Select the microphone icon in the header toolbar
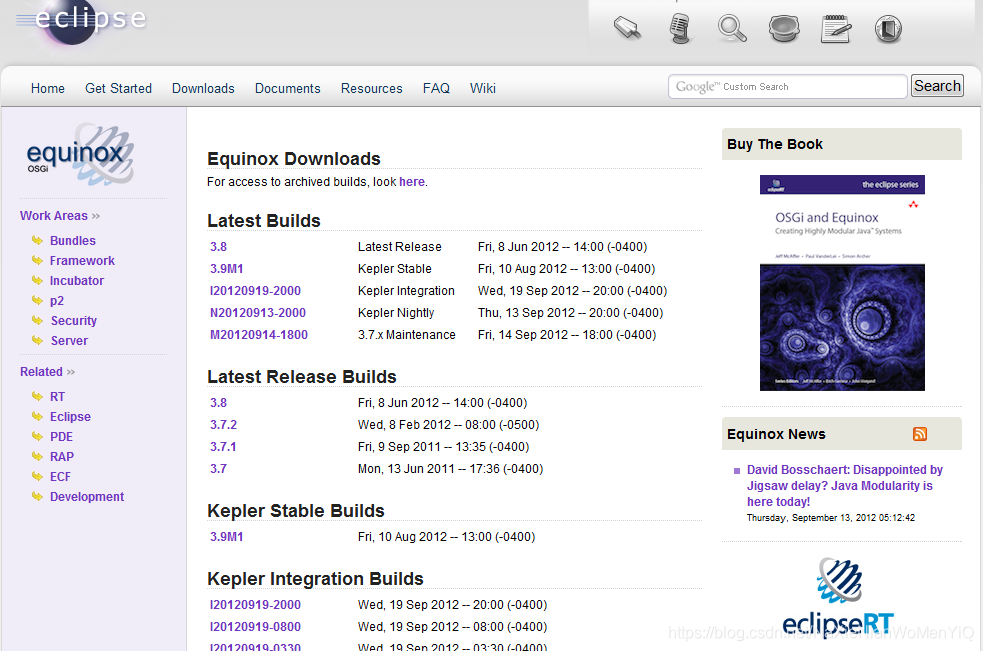This screenshot has width=983, height=651. 681,28
